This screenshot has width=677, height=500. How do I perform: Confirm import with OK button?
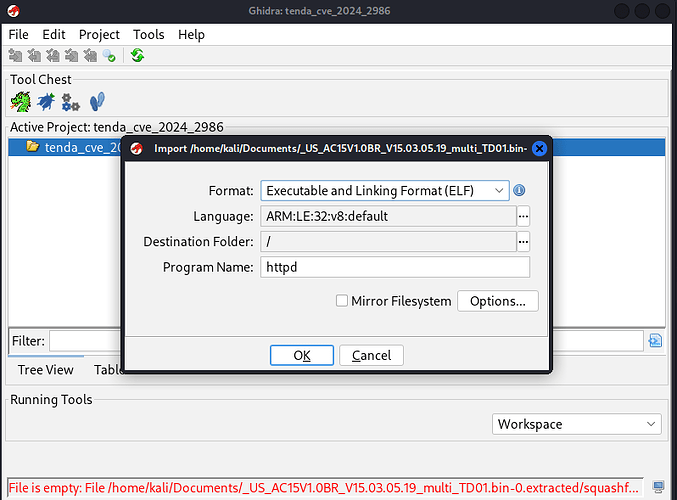pyautogui.click(x=302, y=355)
